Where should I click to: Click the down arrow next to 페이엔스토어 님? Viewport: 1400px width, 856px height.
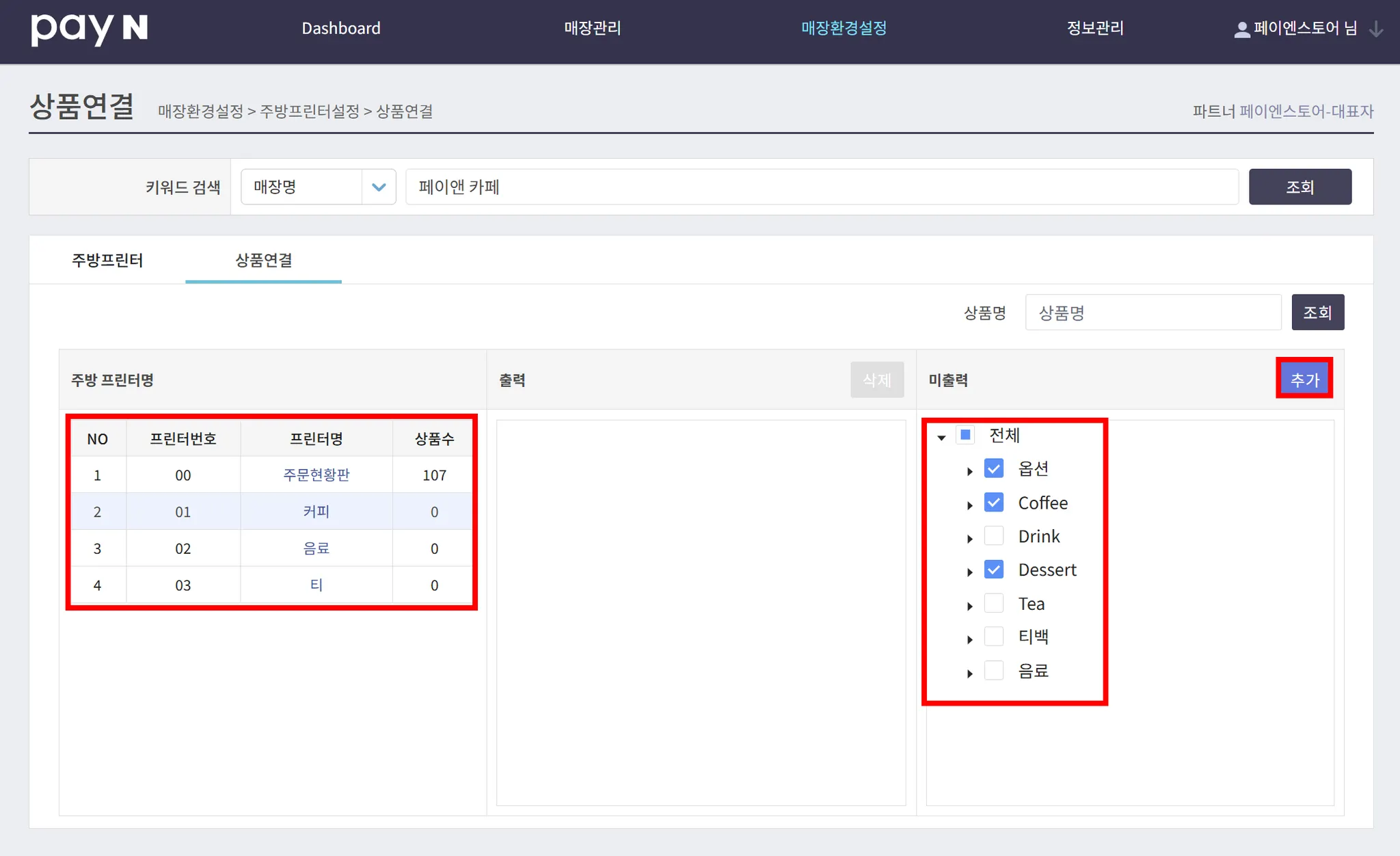pyautogui.click(x=1376, y=29)
